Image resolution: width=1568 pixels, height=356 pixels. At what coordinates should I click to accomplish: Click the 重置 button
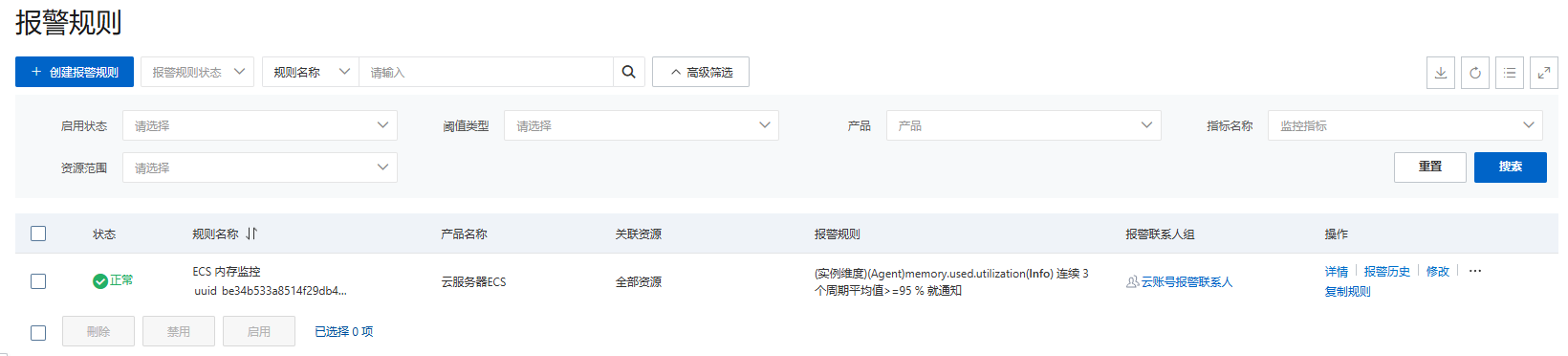1430,167
